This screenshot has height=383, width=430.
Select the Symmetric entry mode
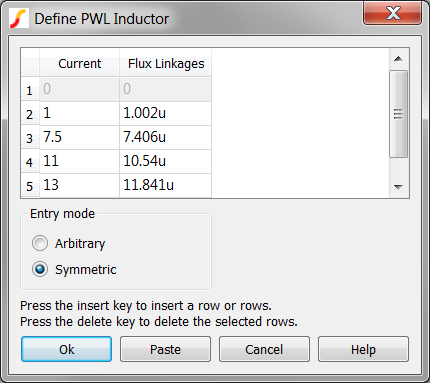[40, 269]
